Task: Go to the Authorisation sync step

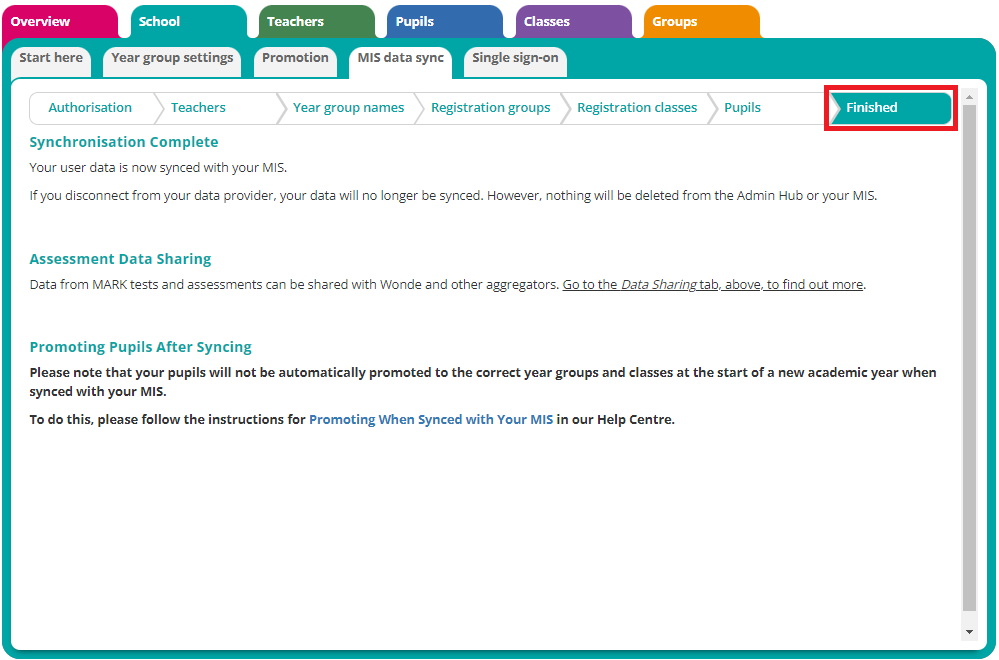Action: tap(90, 108)
